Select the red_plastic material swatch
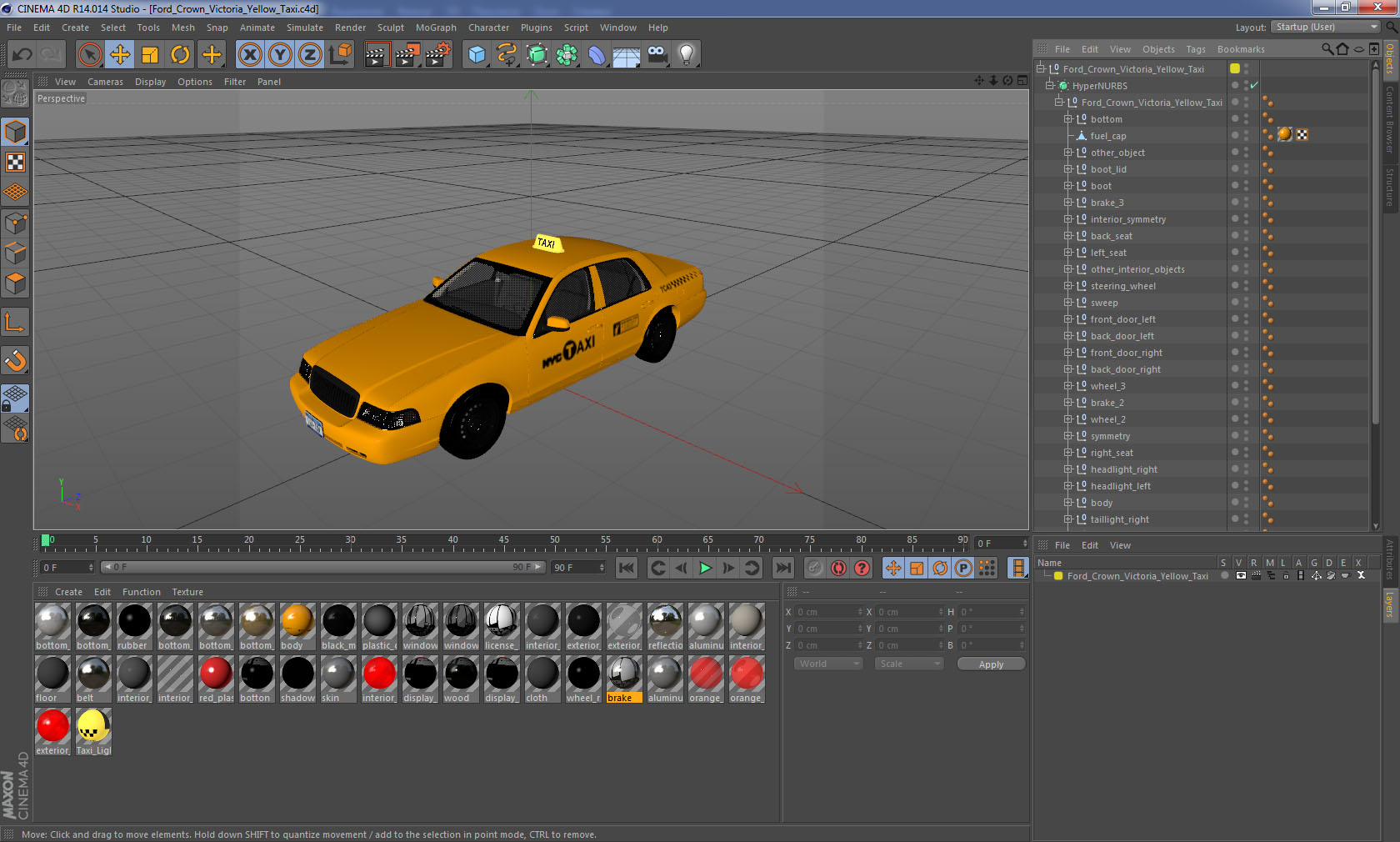The height and width of the screenshot is (842, 1400). [216, 679]
